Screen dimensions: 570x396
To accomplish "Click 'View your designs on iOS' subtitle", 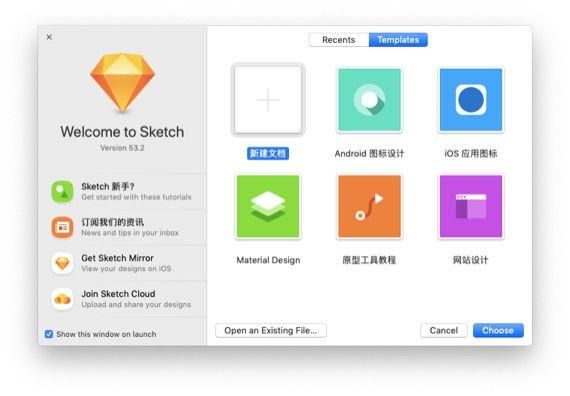I will click(x=126, y=269).
